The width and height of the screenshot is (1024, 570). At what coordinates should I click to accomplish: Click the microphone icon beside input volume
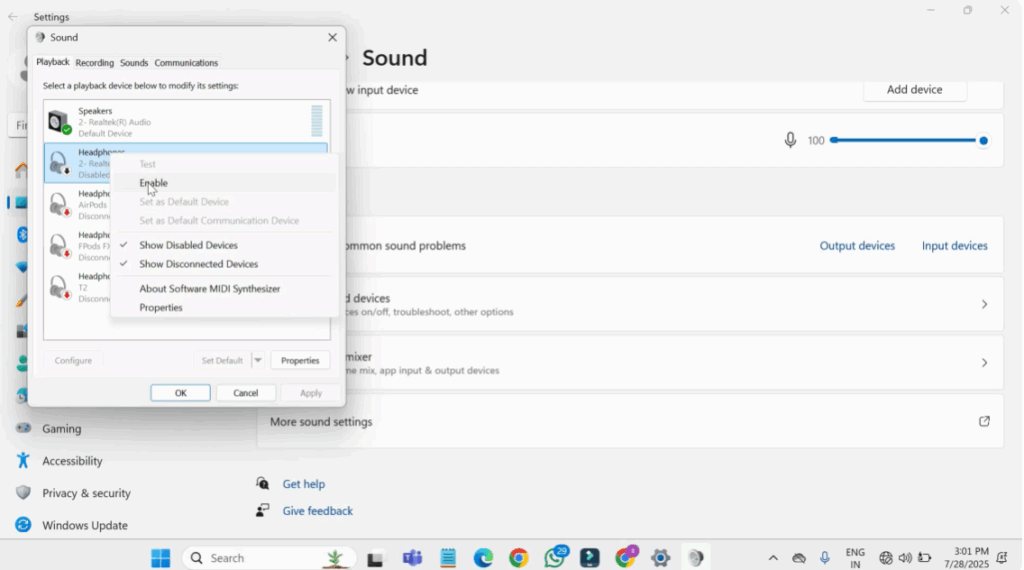790,141
